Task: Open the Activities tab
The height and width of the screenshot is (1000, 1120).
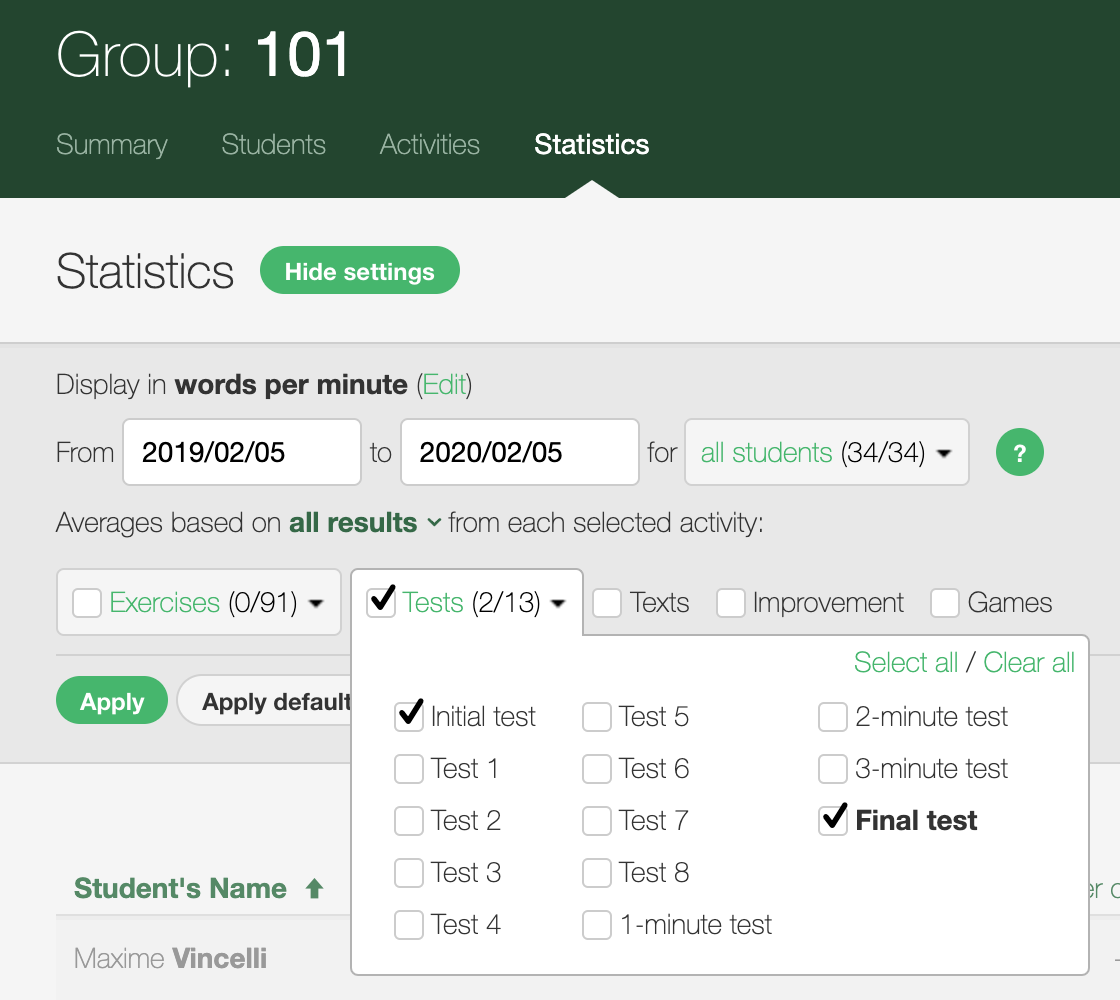Action: point(429,145)
